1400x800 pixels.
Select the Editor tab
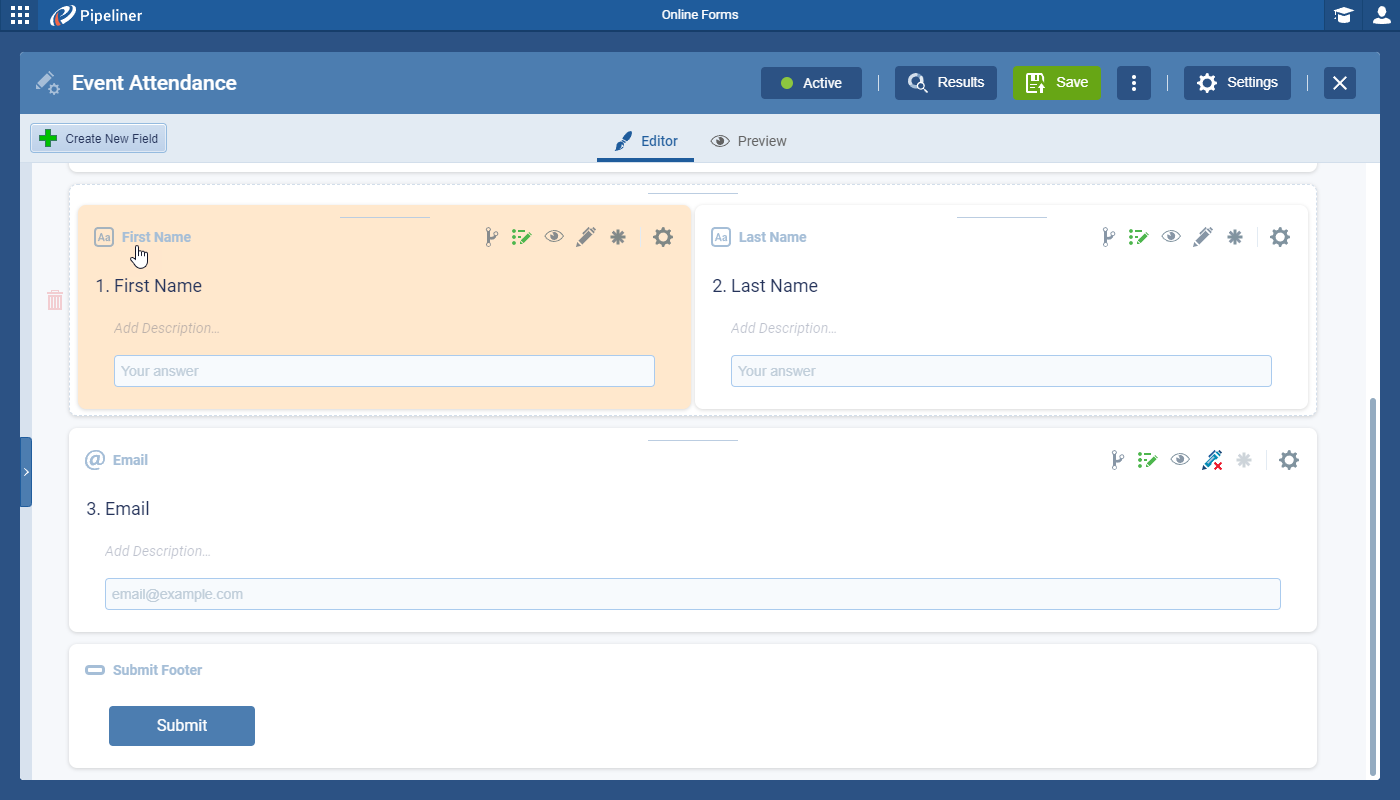point(645,141)
